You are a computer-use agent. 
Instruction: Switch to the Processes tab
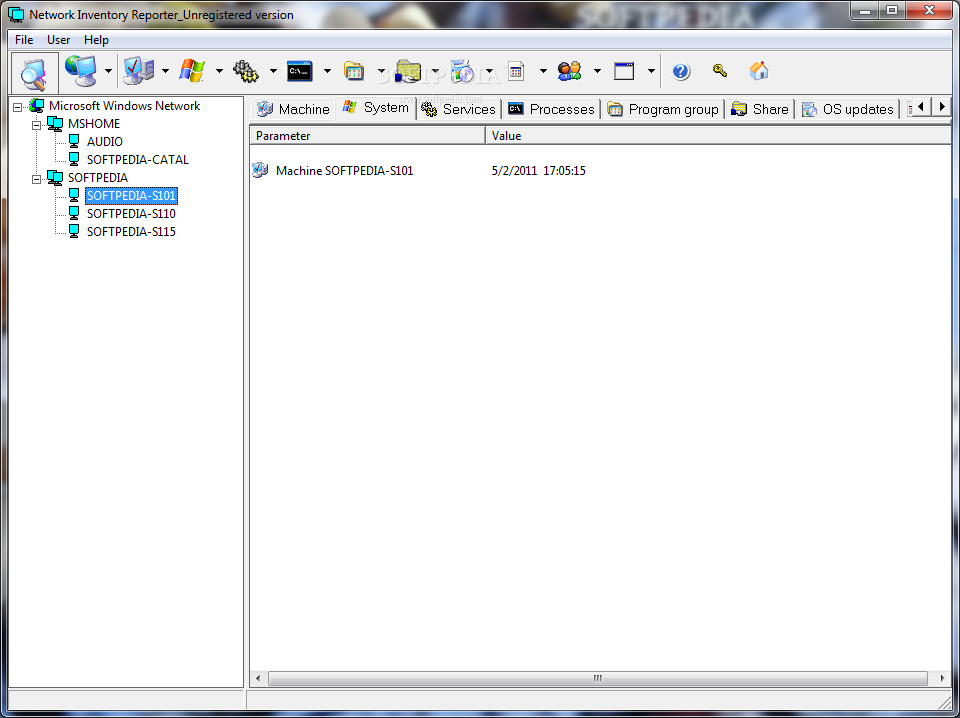tap(551, 109)
